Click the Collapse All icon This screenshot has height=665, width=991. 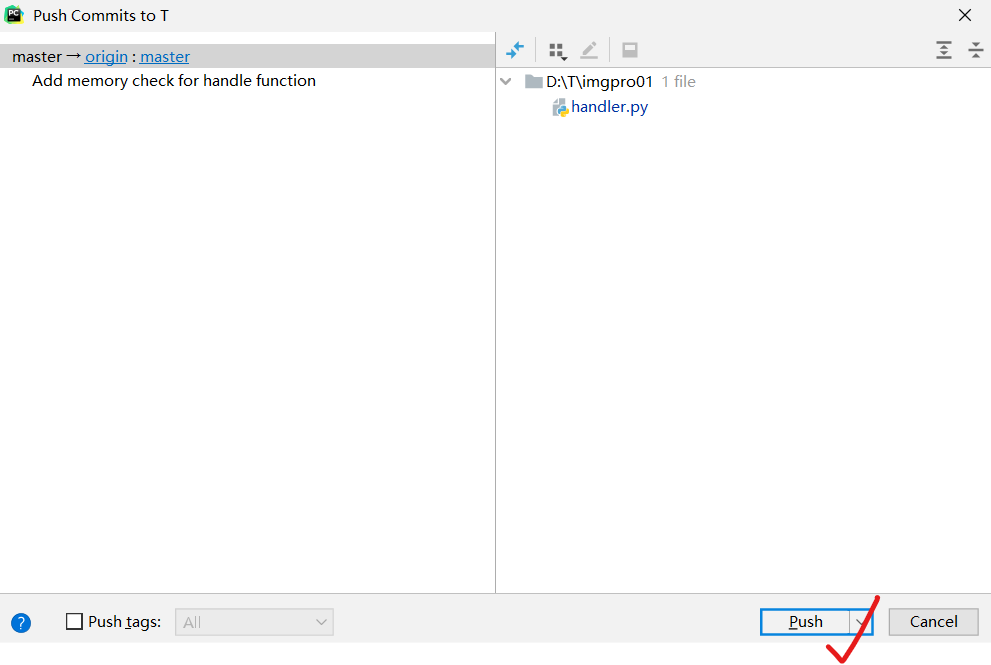pos(975,50)
